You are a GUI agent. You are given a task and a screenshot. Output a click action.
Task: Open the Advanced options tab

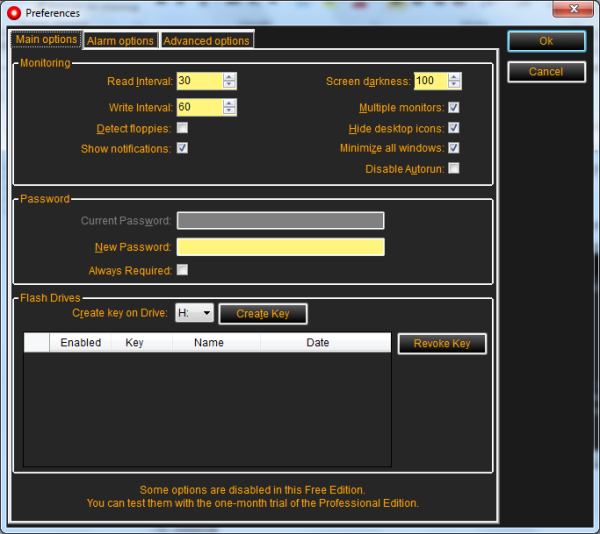[206, 41]
